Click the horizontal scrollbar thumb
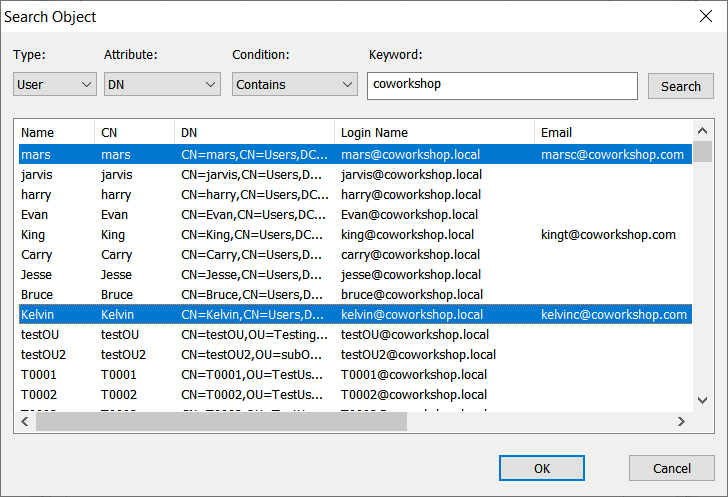728x497 pixels. [221, 422]
